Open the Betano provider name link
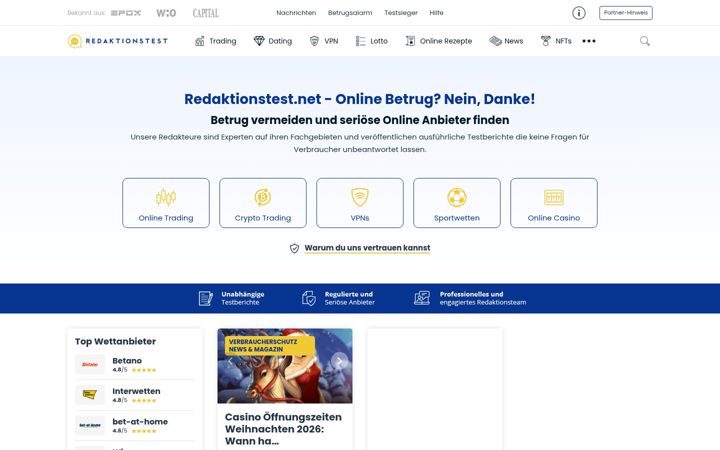The height and width of the screenshot is (450, 720). pos(127,361)
